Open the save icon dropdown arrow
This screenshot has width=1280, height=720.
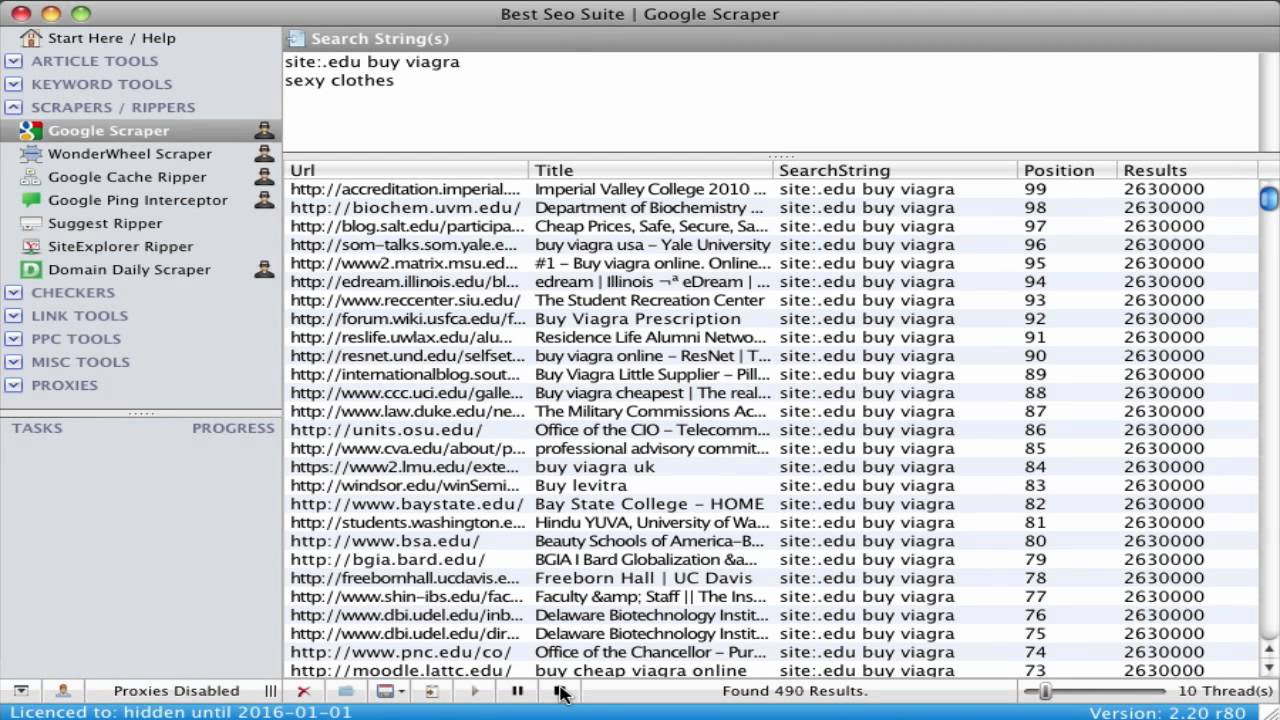coord(402,691)
